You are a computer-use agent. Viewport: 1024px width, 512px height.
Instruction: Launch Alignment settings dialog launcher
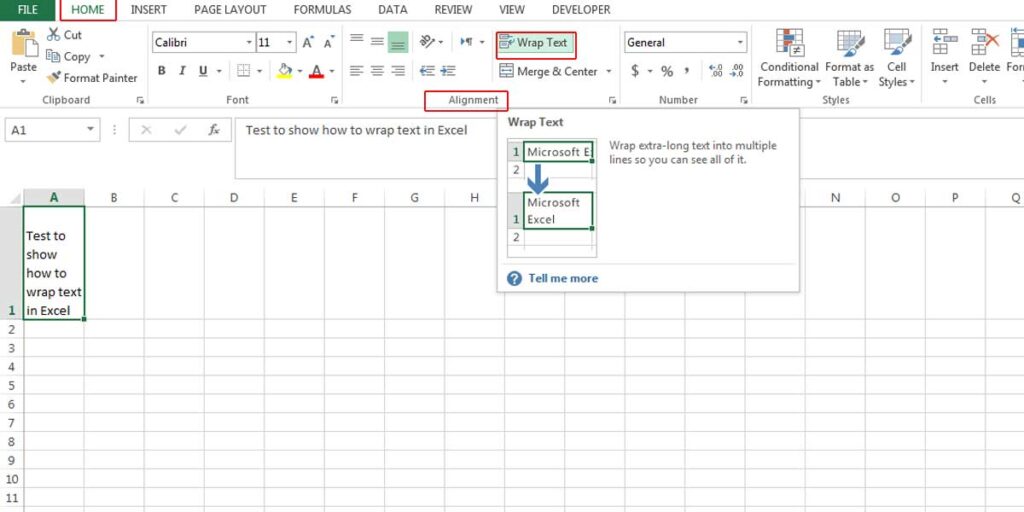click(612, 100)
